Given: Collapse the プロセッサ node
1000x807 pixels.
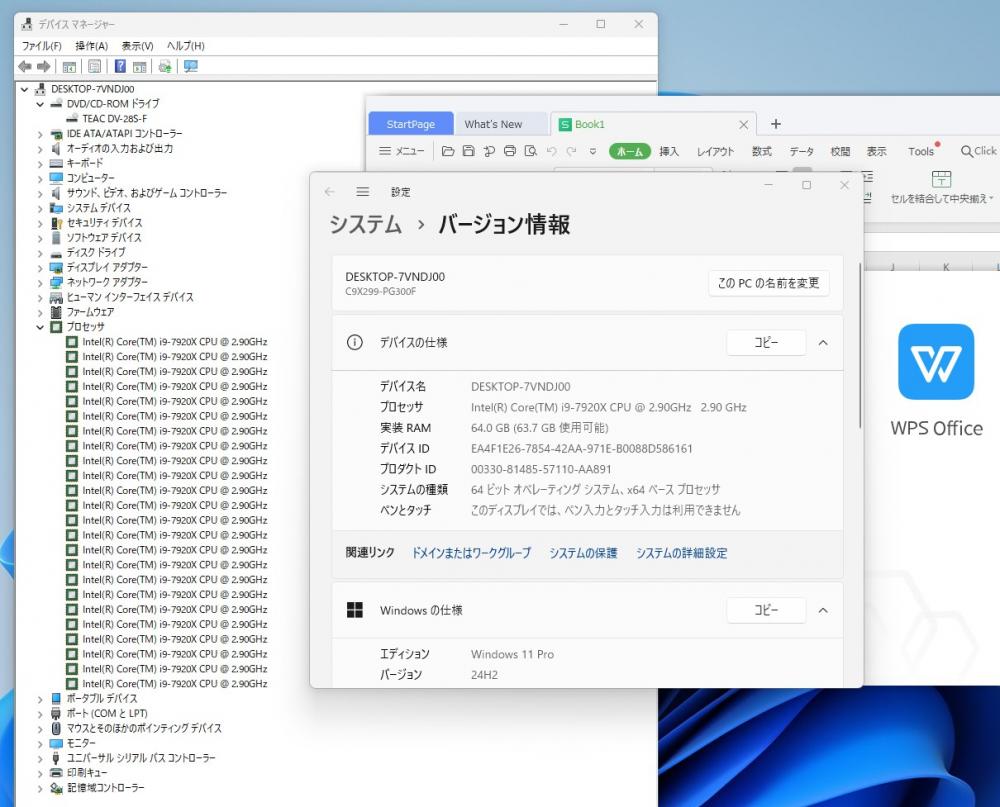Looking at the screenshot, I should 40,327.
